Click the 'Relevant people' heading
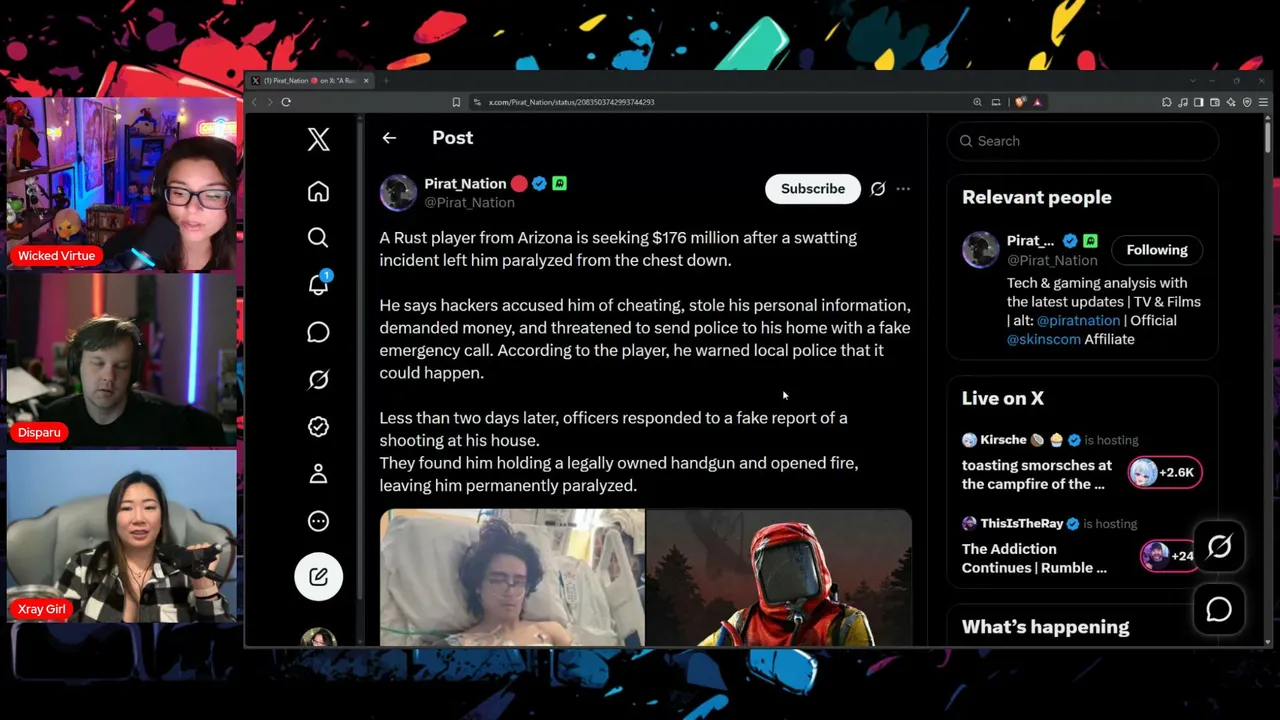 [1036, 197]
